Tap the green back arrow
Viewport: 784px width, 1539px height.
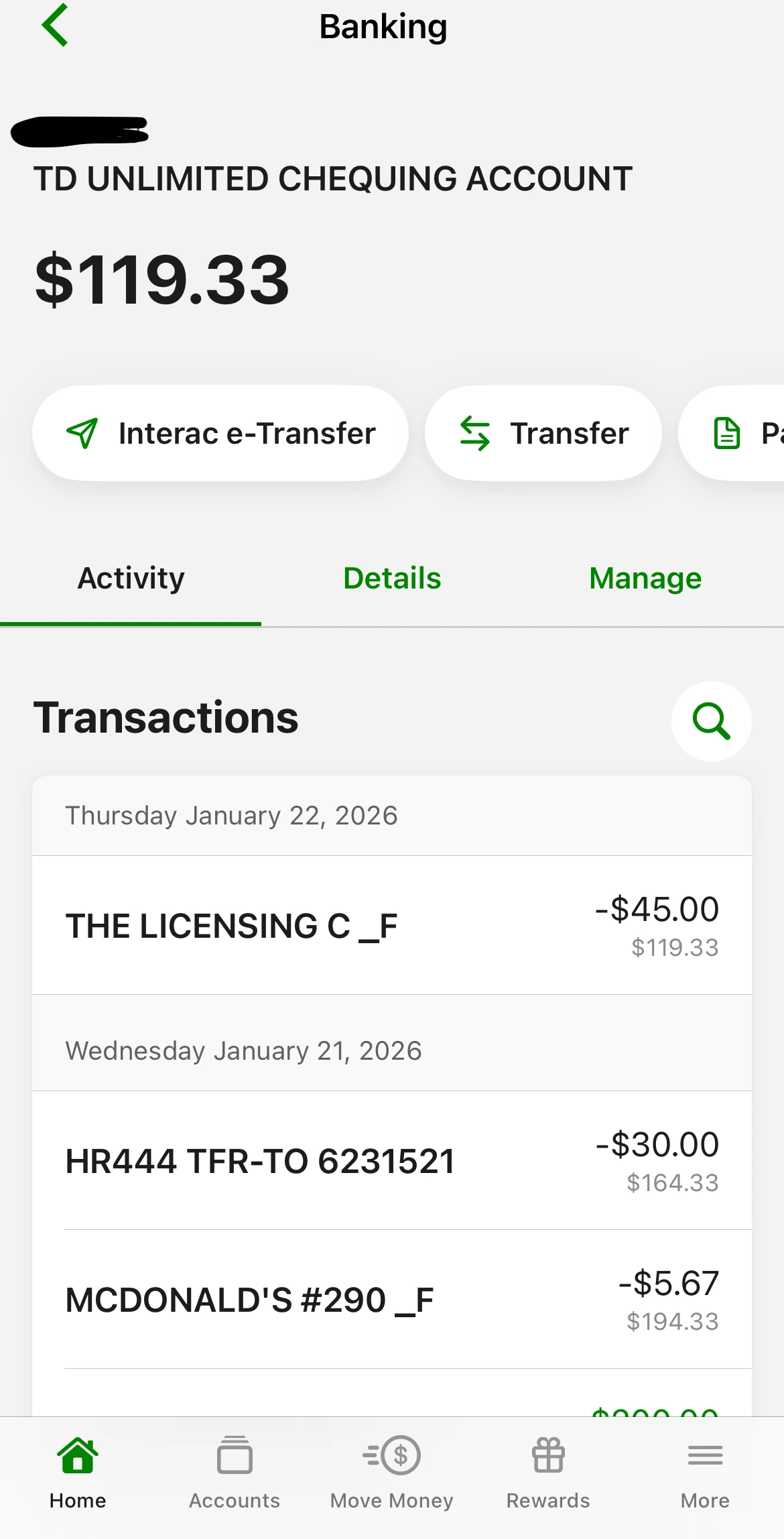click(x=56, y=25)
